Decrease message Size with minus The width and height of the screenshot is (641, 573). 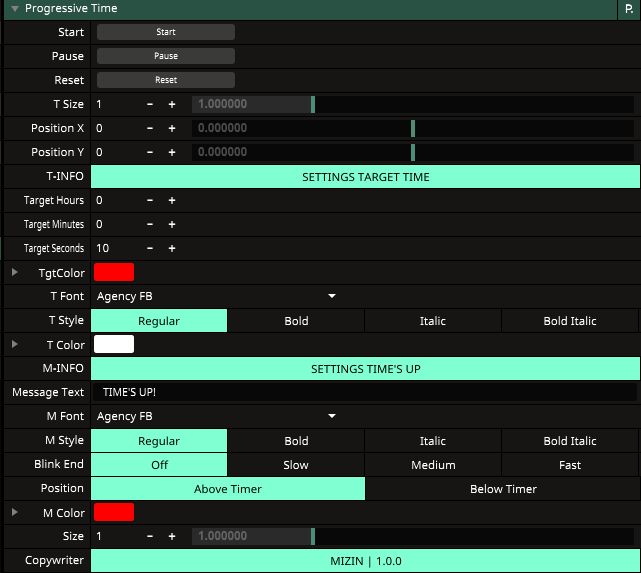(x=150, y=536)
